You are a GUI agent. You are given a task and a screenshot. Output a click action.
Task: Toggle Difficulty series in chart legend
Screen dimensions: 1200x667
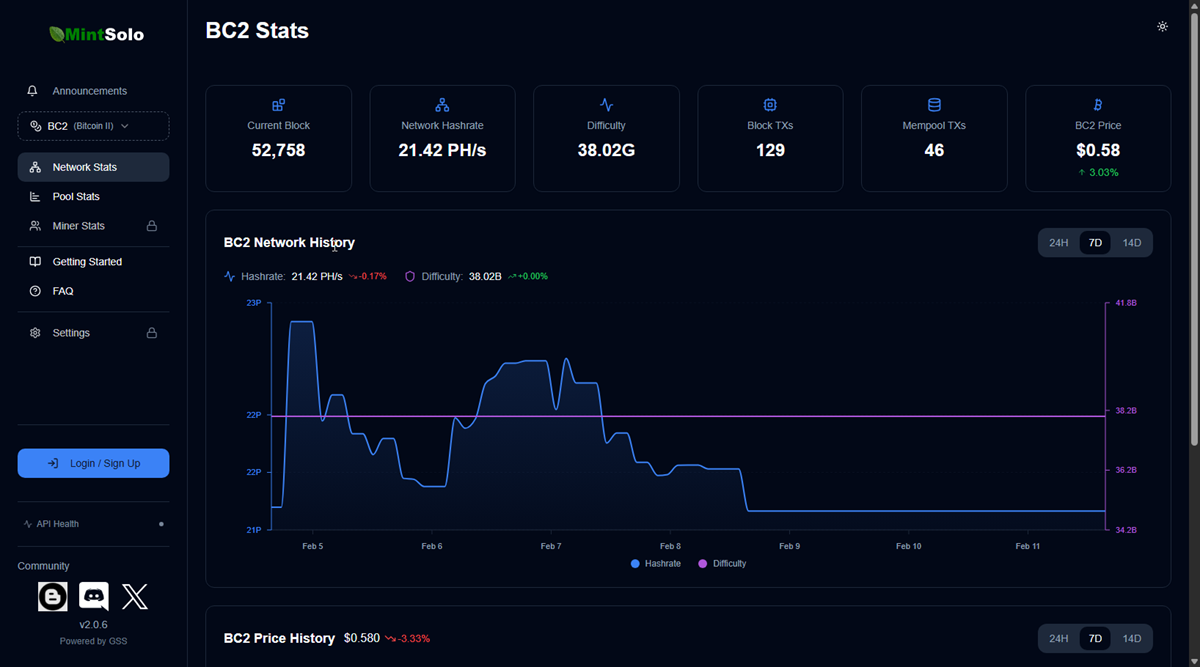click(x=722, y=564)
